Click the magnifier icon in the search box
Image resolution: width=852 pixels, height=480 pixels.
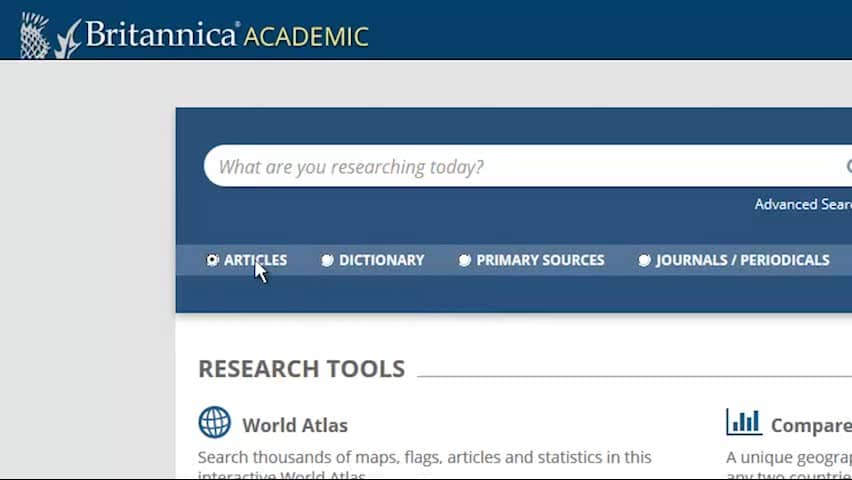point(849,166)
